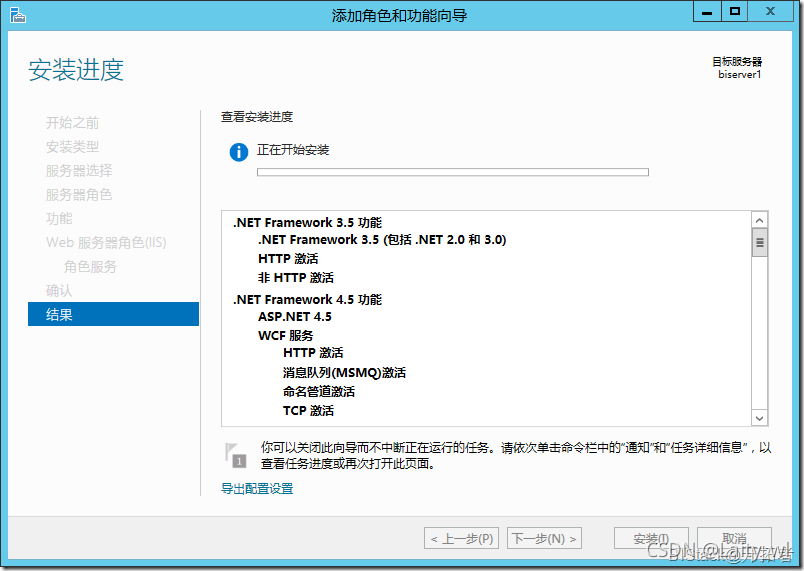
Task: Select 'HTTP 激活' under WCF 服务
Action: coord(313,353)
